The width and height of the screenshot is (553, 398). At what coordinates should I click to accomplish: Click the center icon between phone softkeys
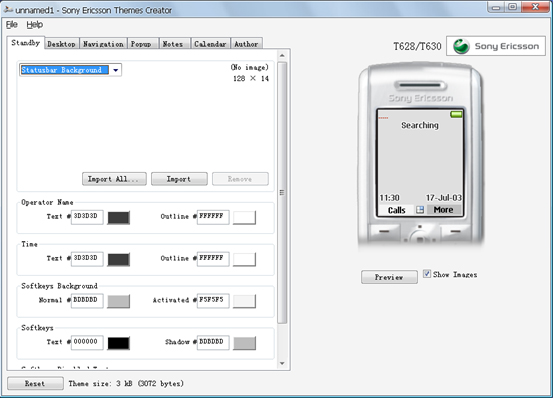pyautogui.click(x=420, y=210)
